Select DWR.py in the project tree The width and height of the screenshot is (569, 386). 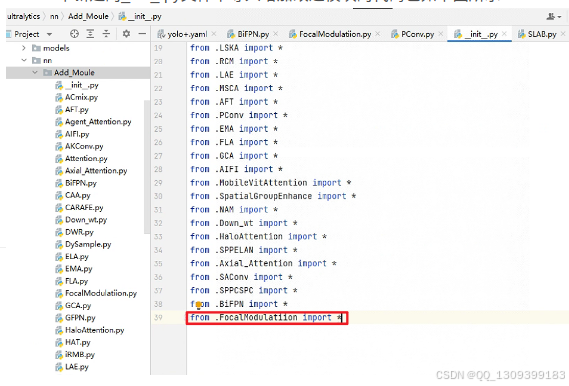pos(74,232)
